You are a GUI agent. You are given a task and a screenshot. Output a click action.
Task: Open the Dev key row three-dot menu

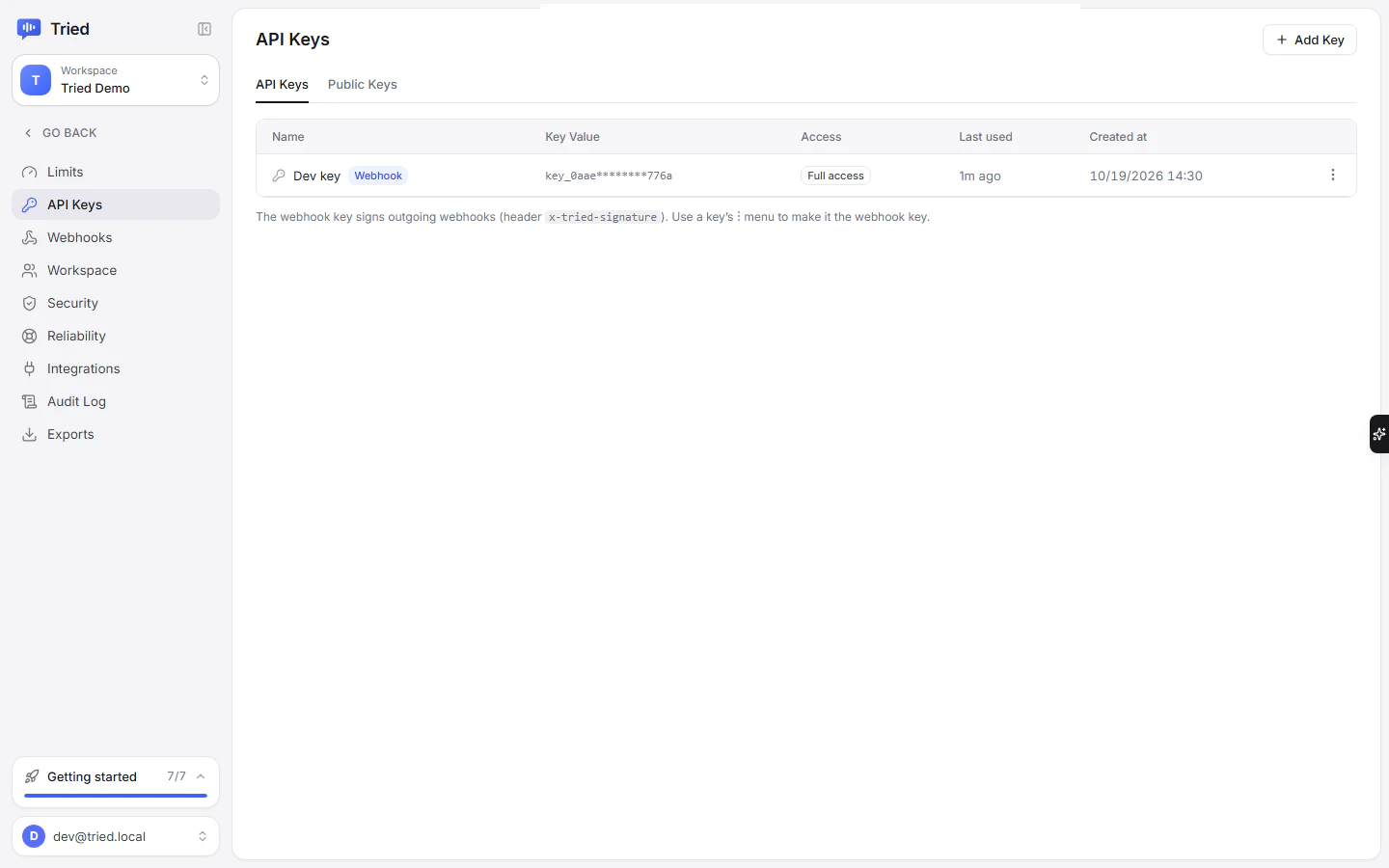point(1333,175)
